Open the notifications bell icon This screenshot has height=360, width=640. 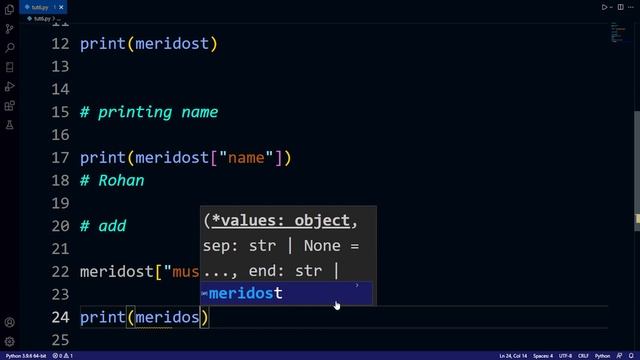[x=631, y=356]
